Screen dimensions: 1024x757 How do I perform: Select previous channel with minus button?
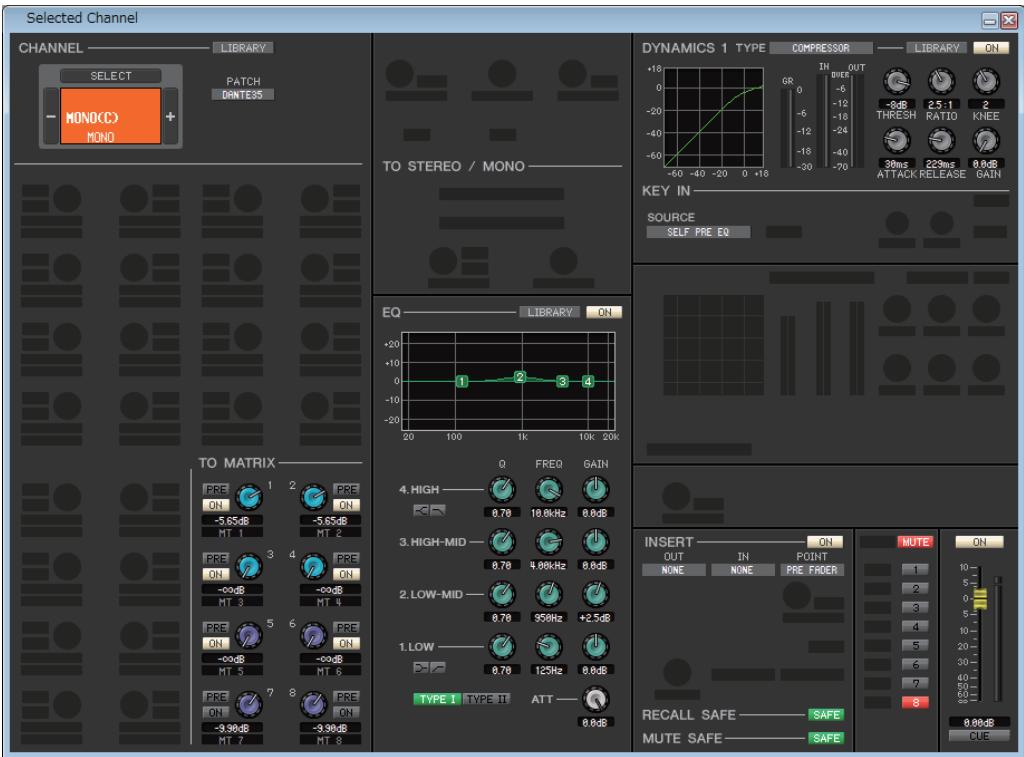pyautogui.click(x=51, y=116)
